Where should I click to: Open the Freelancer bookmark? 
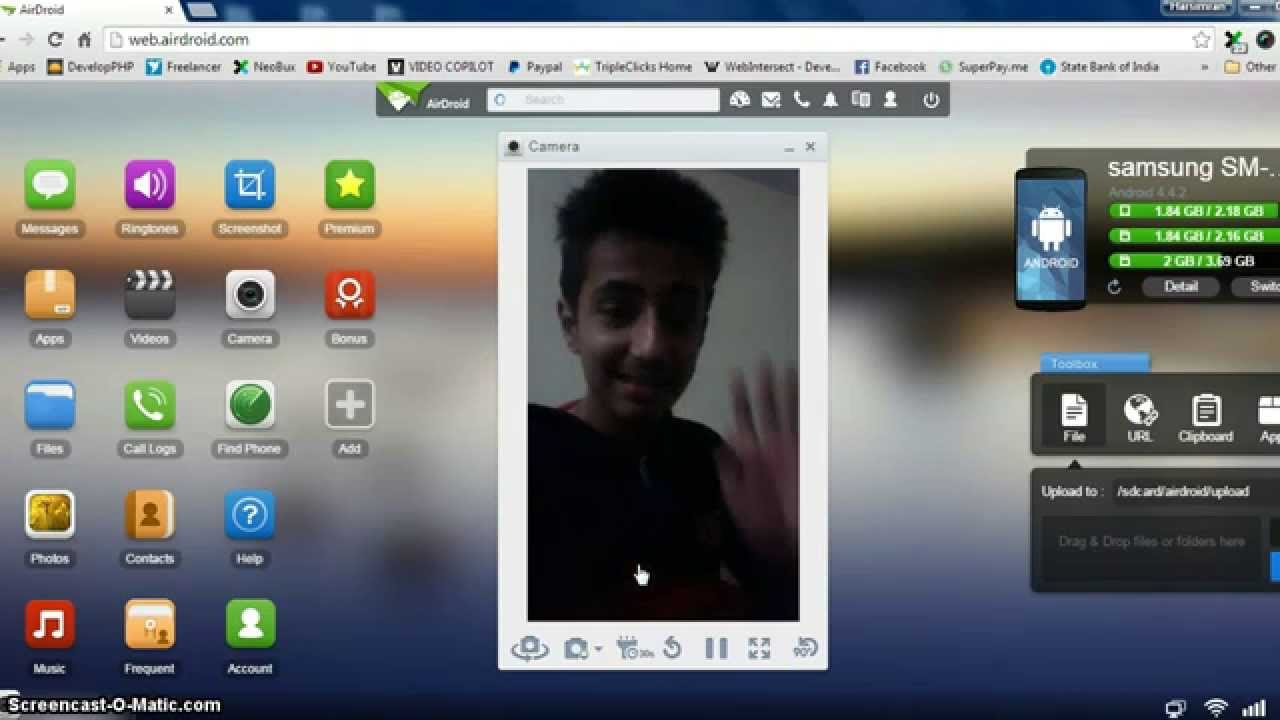(184, 67)
